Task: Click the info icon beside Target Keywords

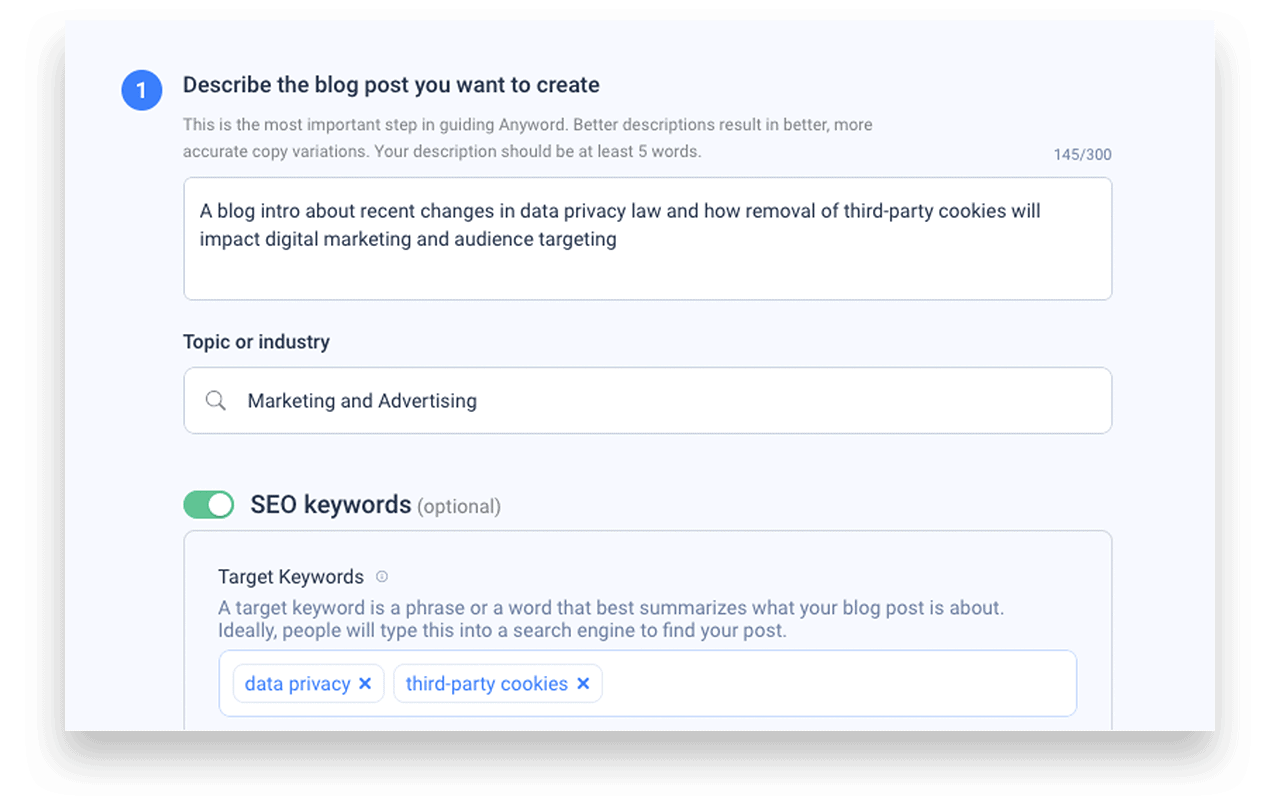Action: [382, 576]
